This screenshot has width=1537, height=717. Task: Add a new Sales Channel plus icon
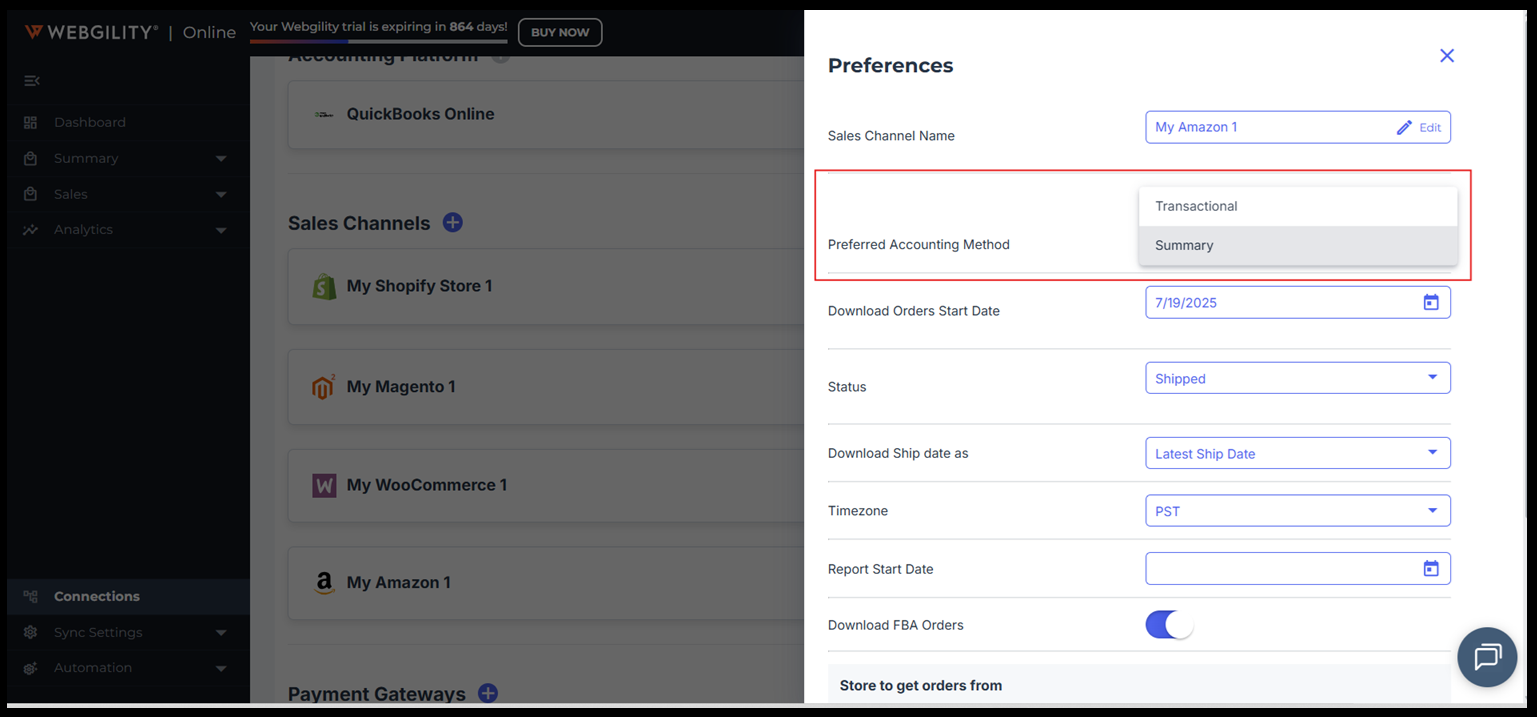(452, 223)
